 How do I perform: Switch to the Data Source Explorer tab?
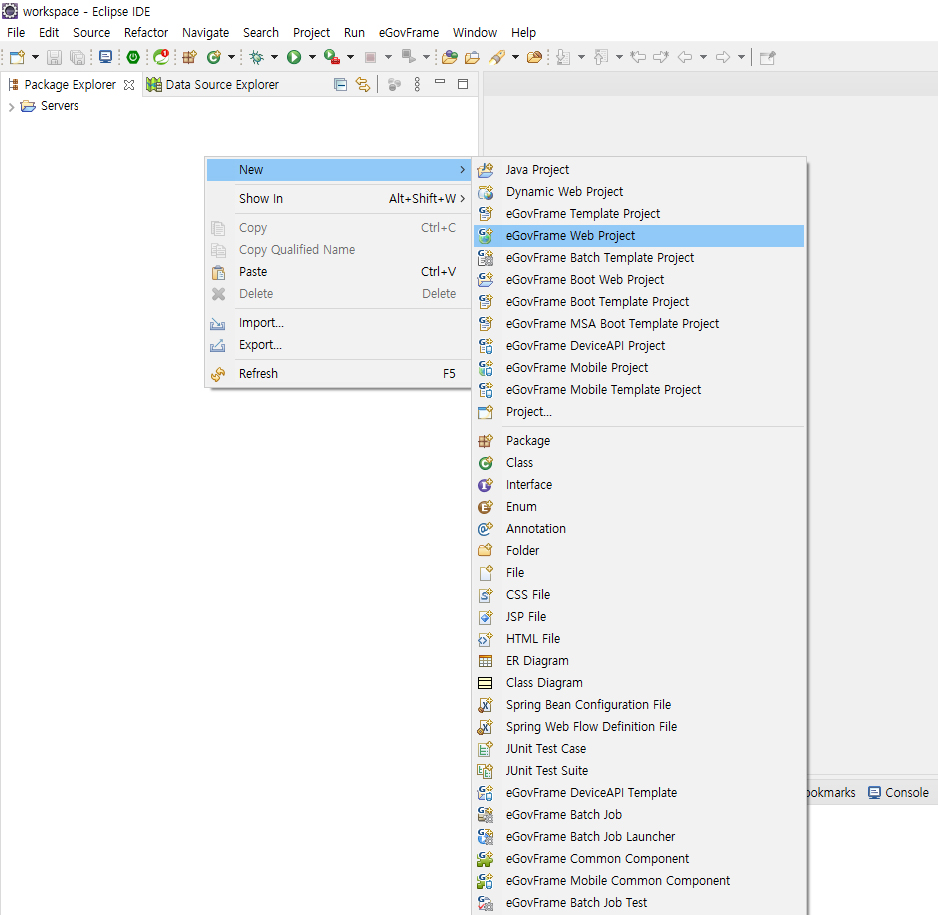pos(221,85)
